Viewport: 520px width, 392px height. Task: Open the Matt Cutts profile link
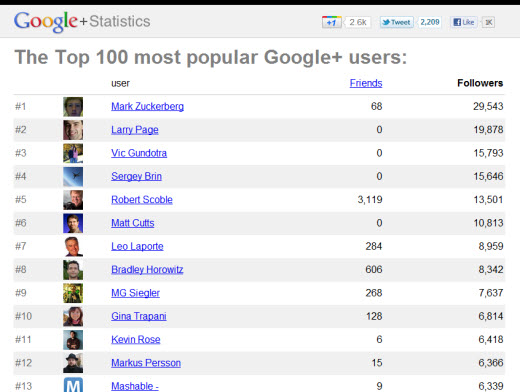click(133, 223)
